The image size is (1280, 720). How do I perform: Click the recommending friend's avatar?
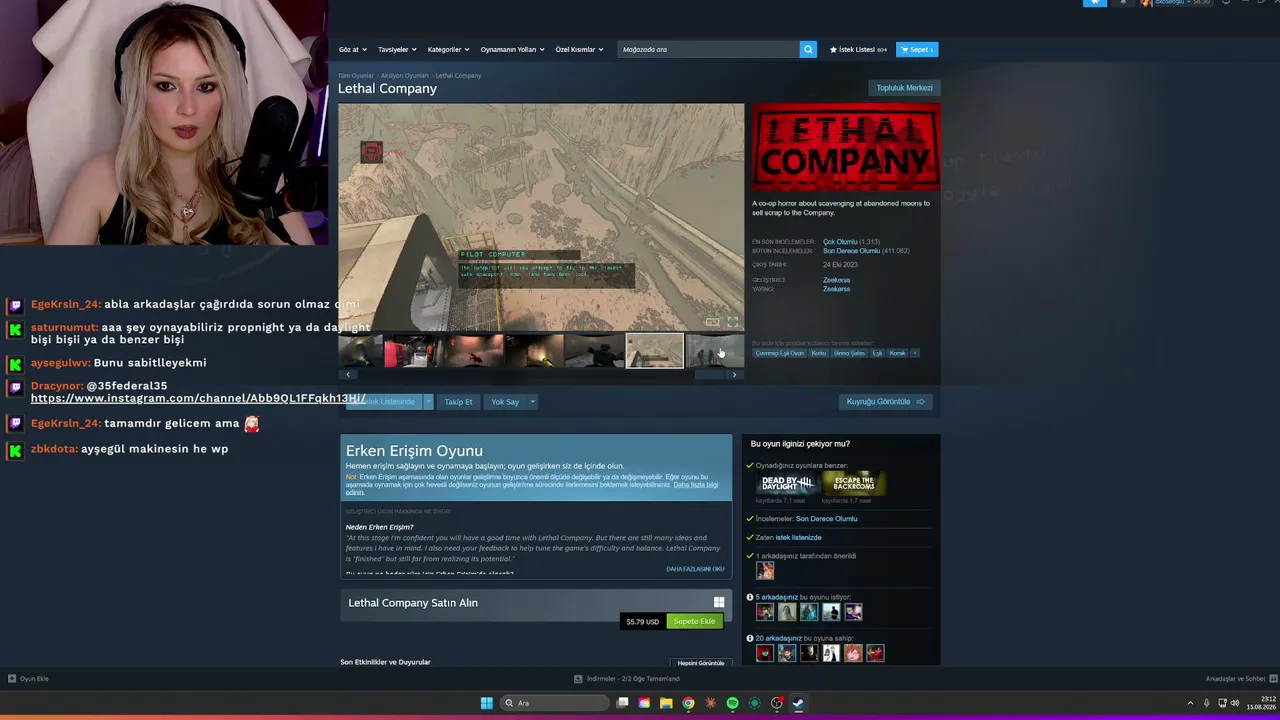coord(765,571)
